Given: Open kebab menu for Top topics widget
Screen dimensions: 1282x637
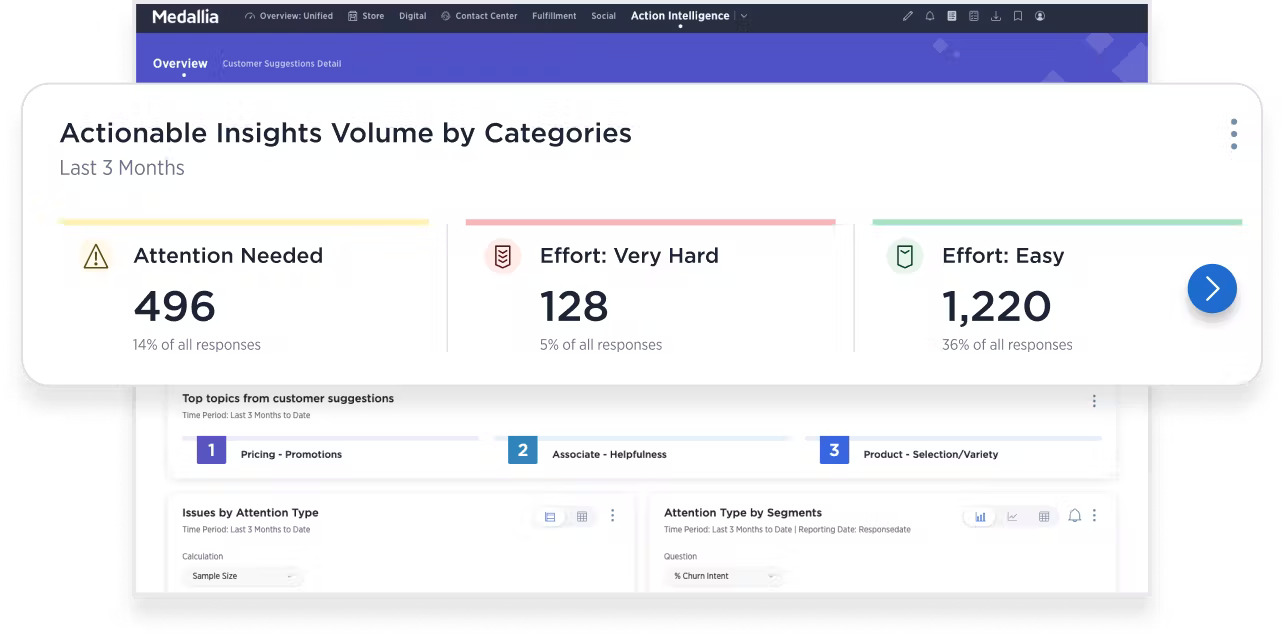Looking at the screenshot, I should [x=1093, y=401].
